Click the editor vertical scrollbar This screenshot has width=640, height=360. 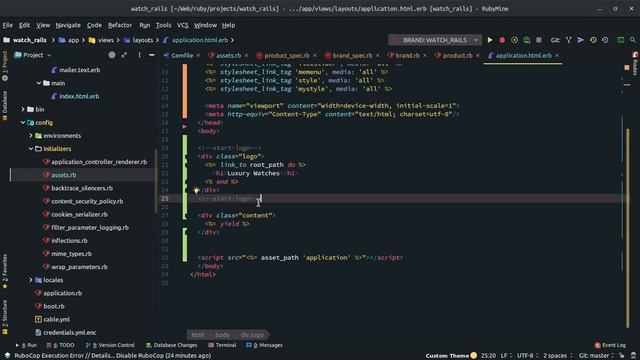(x=627, y=228)
